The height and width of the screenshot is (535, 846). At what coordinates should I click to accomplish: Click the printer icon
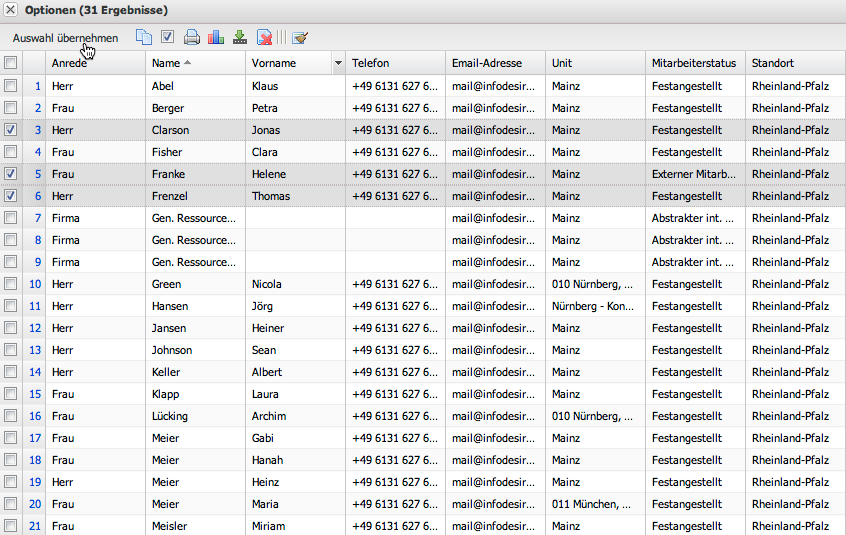coord(192,38)
